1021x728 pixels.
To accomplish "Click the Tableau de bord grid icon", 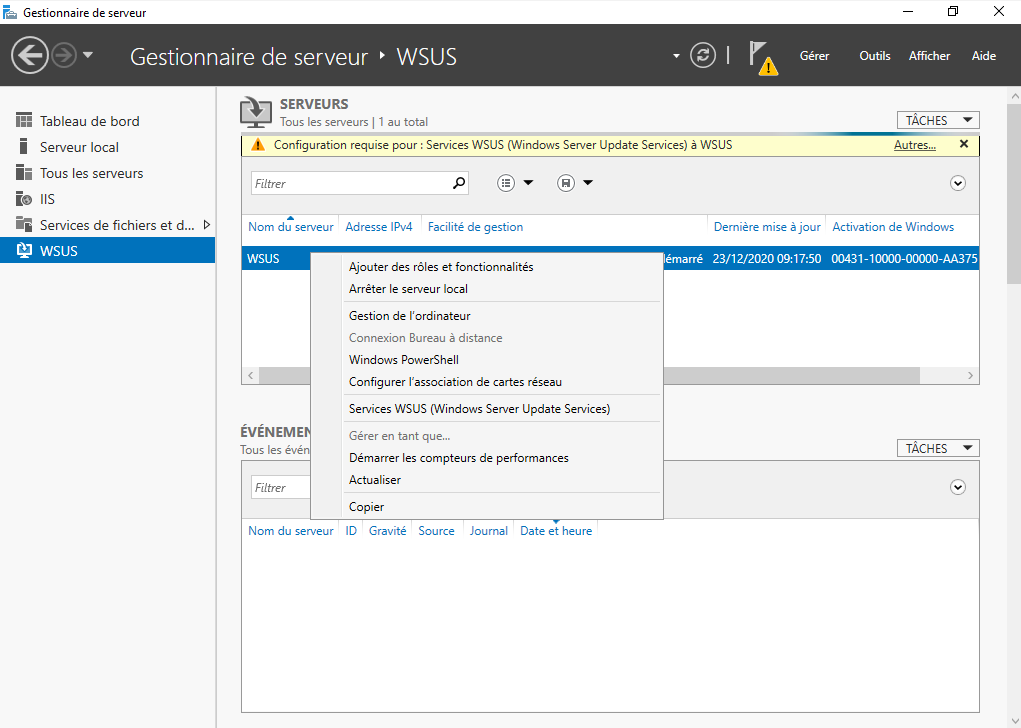I will pos(24,120).
